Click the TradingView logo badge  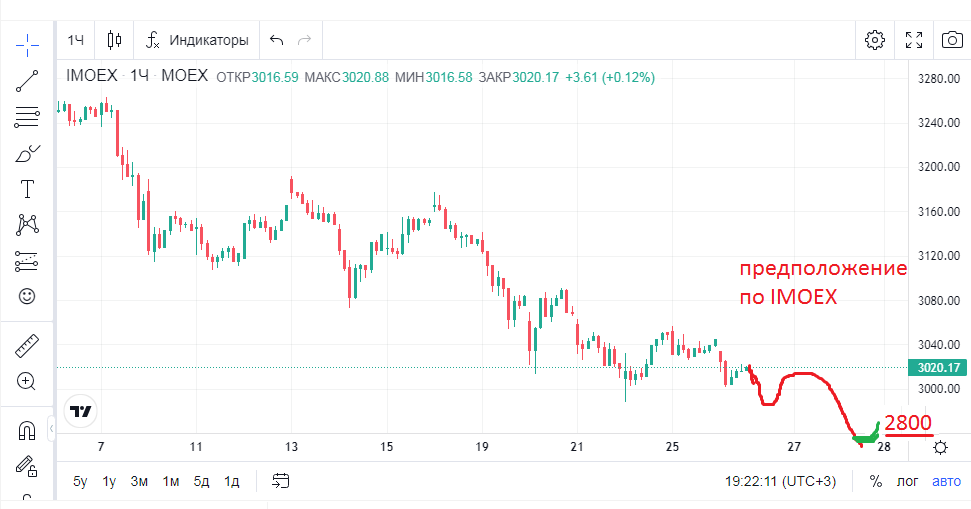[81, 411]
